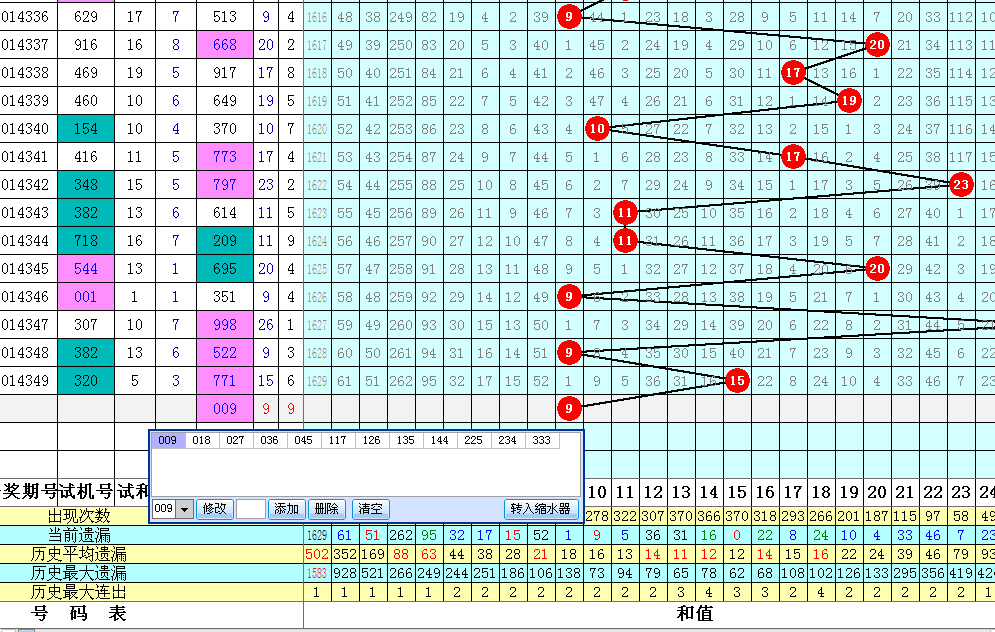This screenshot has width=995, height=632.
Task: Select 225 in the popup number list
Action: tap(473, 440)
